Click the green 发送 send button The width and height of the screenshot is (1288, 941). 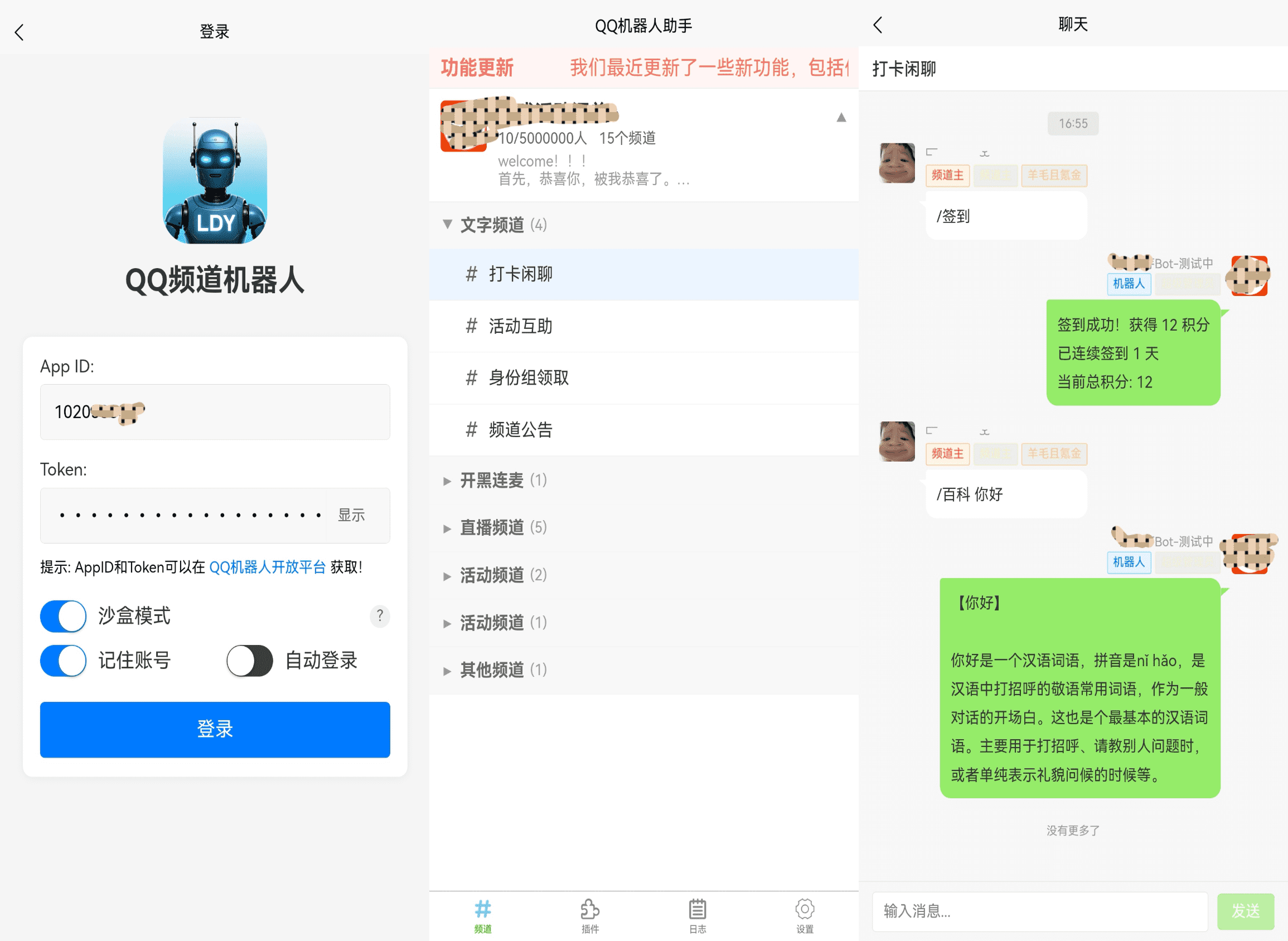tap(1246, 911)
